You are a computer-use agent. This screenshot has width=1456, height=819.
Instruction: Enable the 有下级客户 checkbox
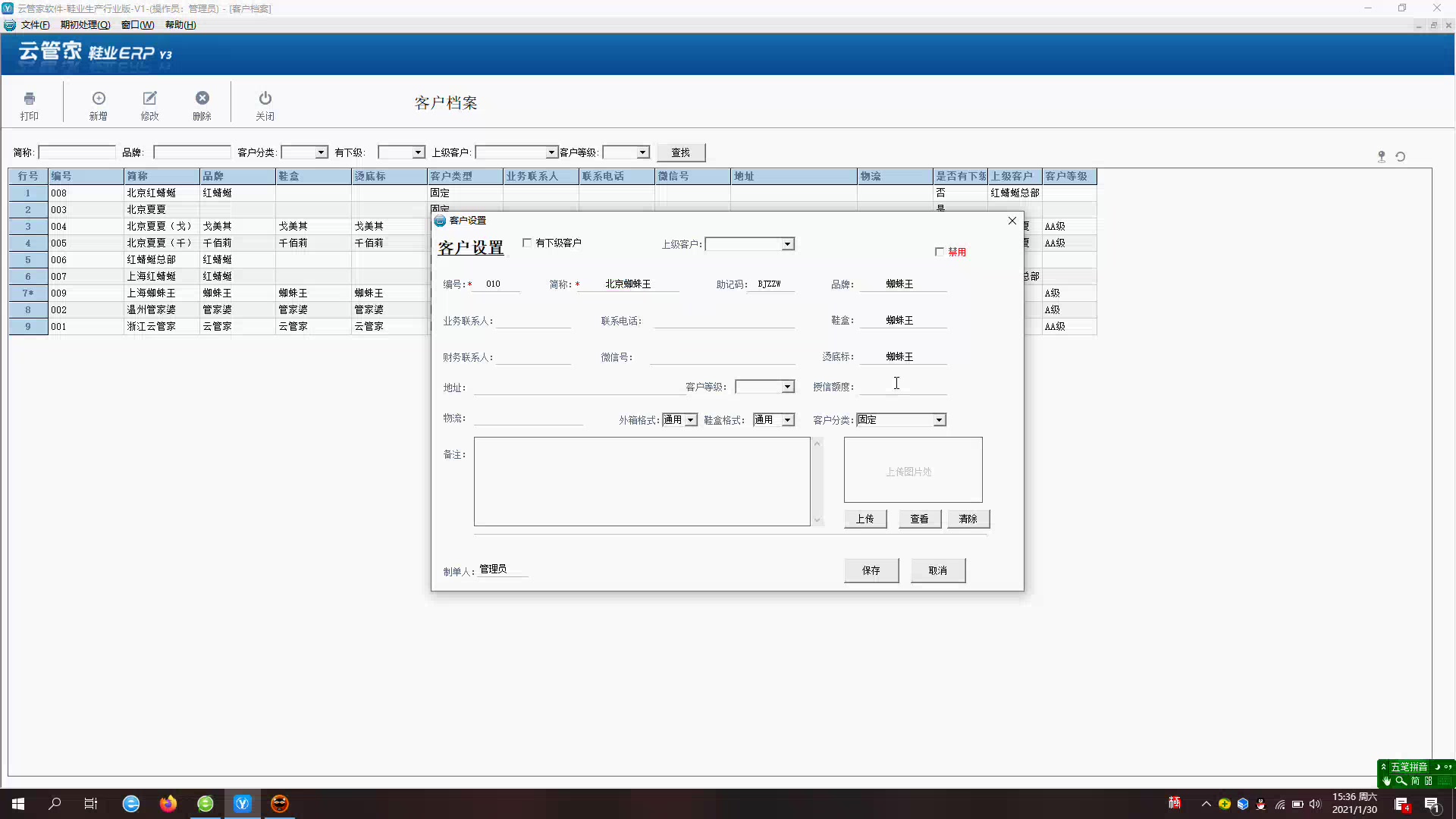tap(528, 242)
